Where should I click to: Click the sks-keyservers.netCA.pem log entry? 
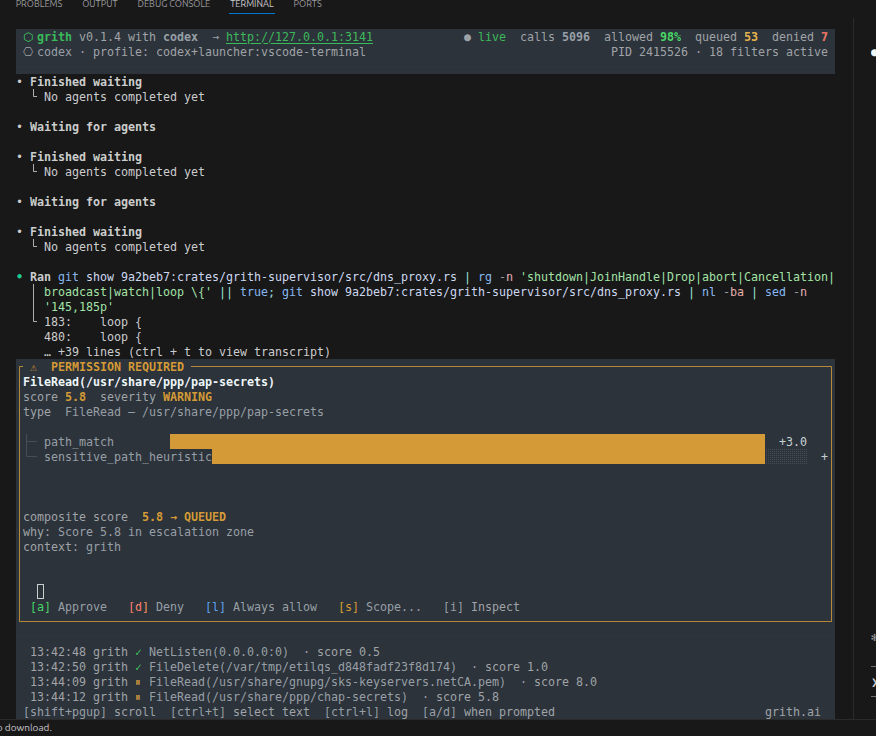(313, 682)
